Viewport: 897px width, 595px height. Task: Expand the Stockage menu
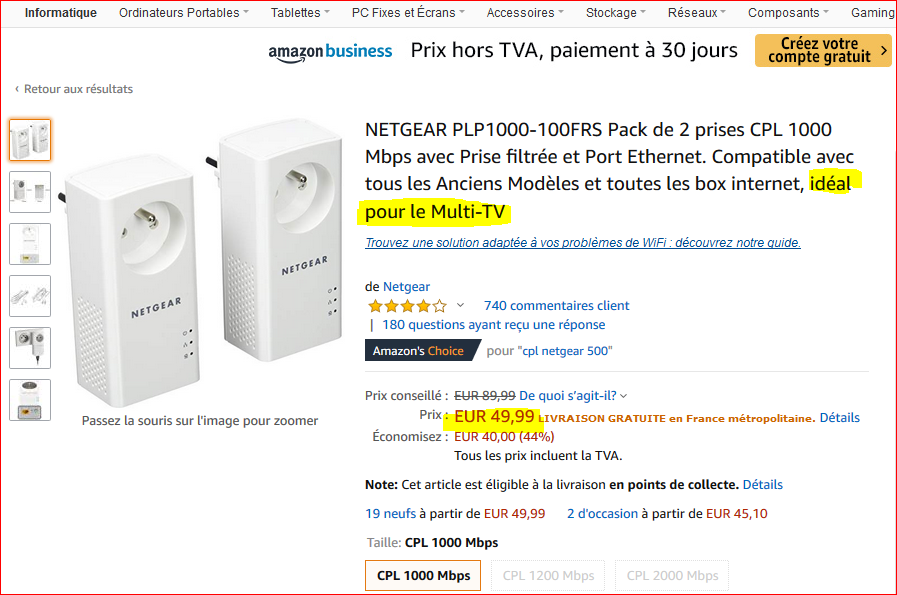tap(614, 13)
